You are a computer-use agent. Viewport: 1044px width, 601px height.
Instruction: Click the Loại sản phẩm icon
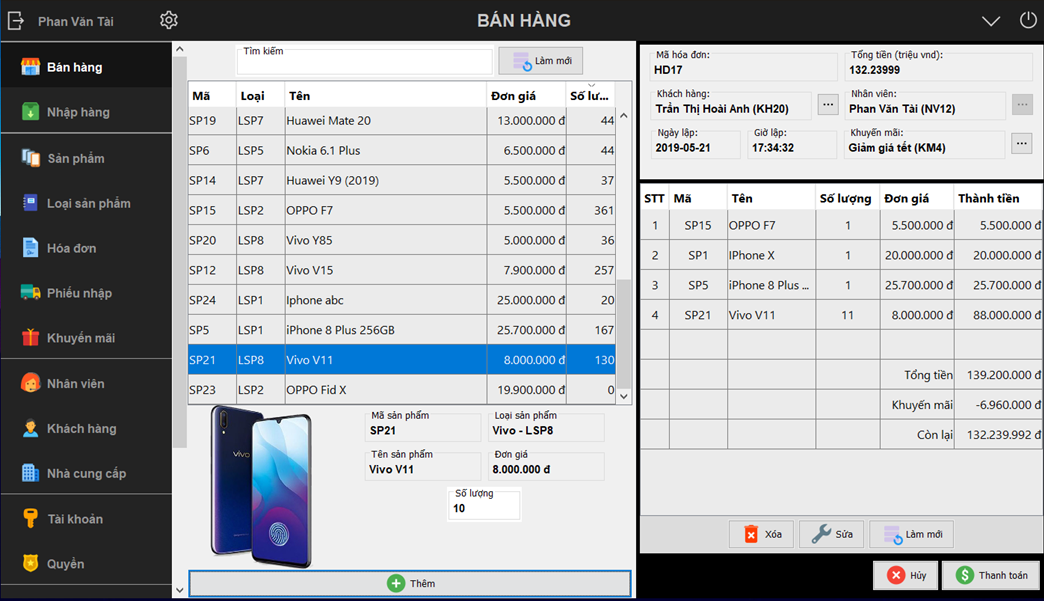[x=30, y=202]
